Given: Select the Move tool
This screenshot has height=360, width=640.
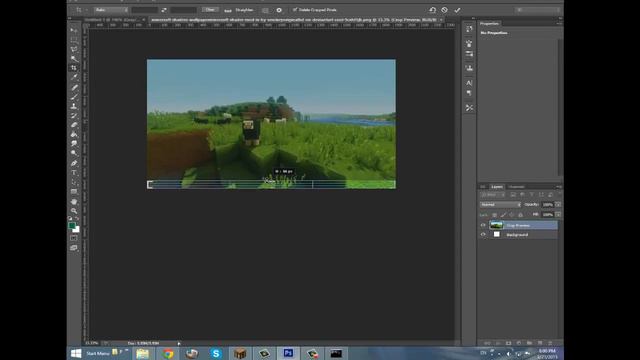Looking at the screenshot, I should (x=74, y=31).
